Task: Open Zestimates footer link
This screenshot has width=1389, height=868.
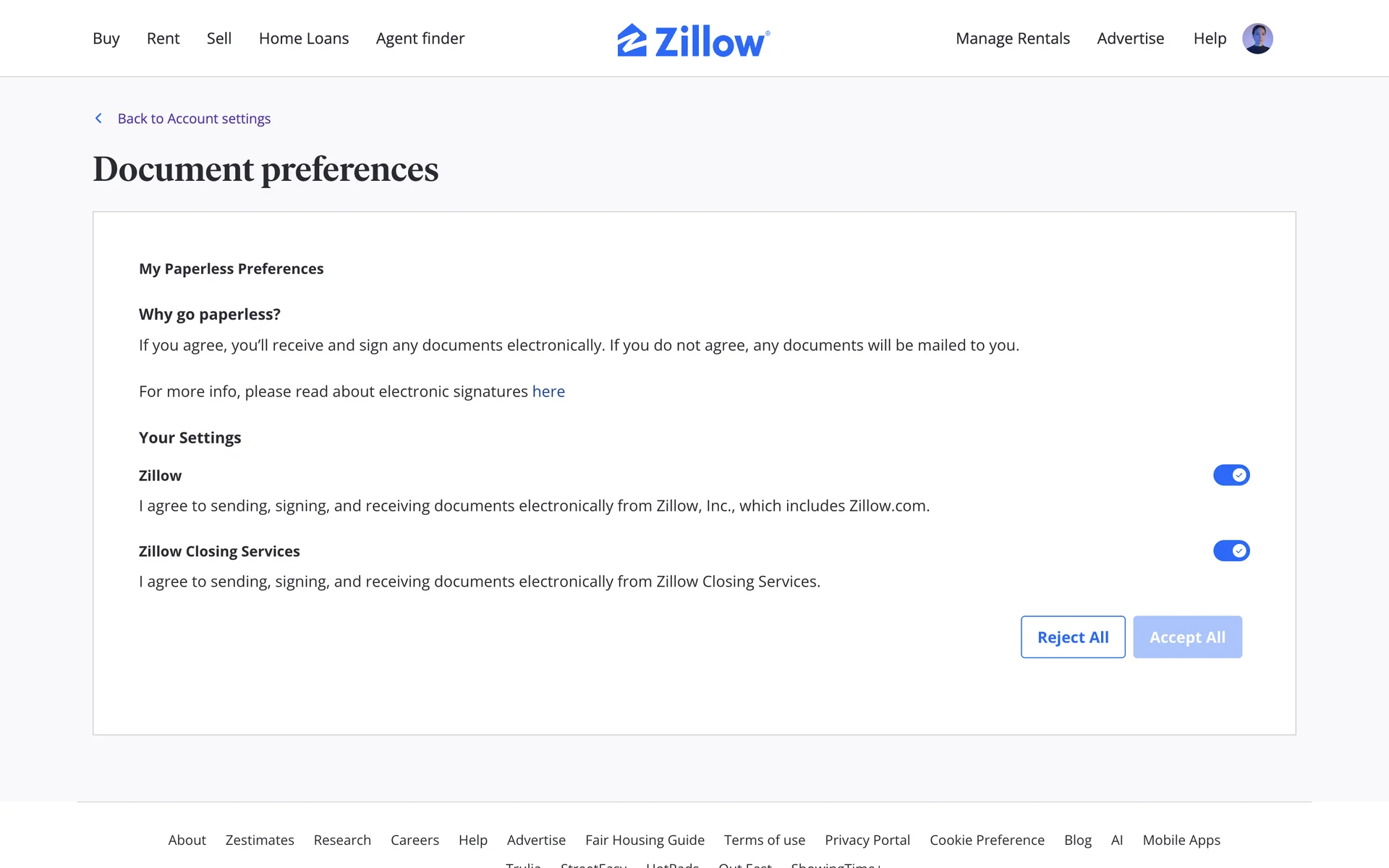Action: tap(260, 840)
